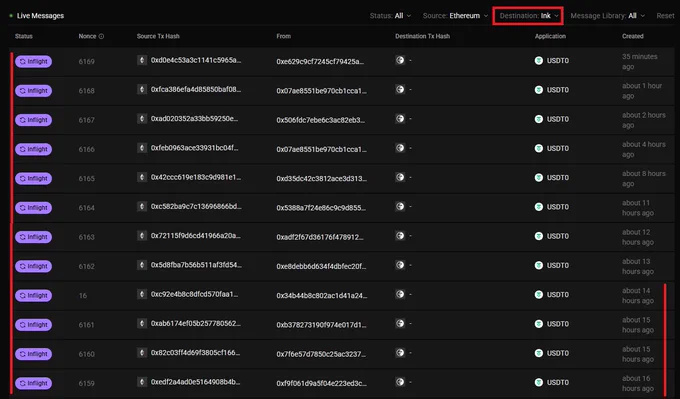The height and width of the screenshot is (399, 680).
Task: Click Ethereum chain icon beside hash 0xedf2a4ad0e
Action: [x=142, y=382]
